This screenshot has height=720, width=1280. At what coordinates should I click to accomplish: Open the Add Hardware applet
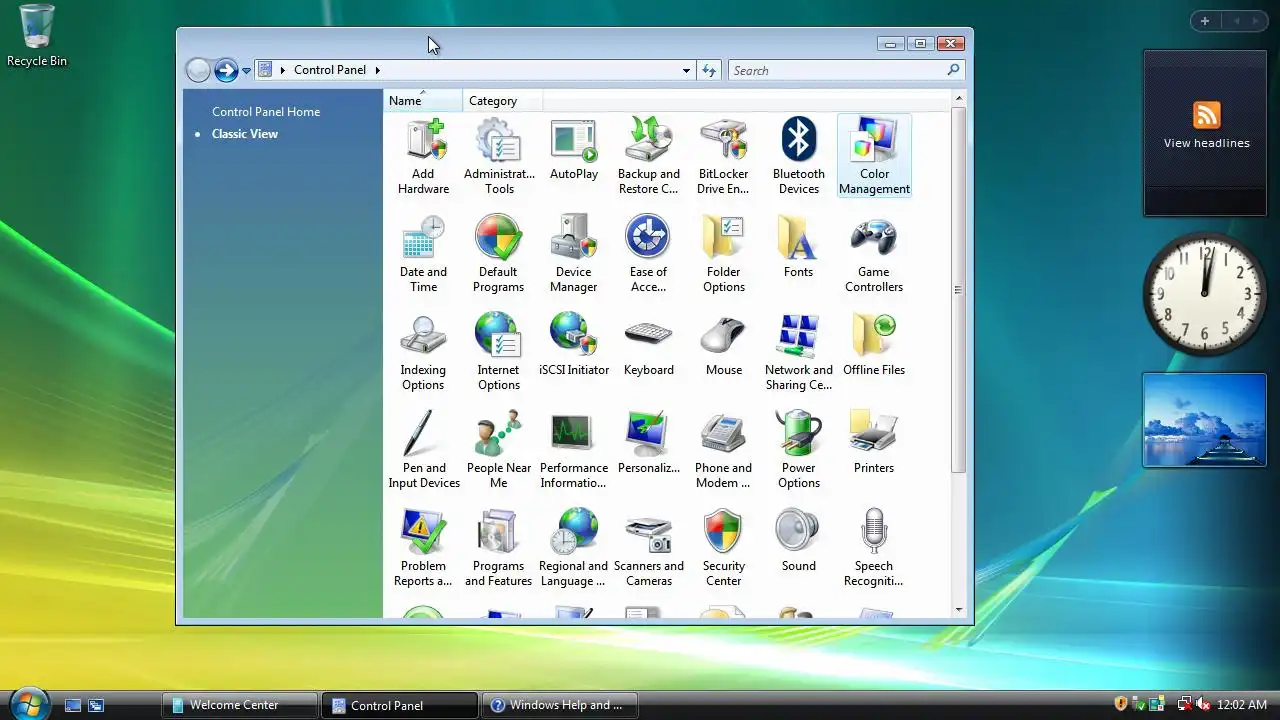pyautogui.click(x=424, y=156)
